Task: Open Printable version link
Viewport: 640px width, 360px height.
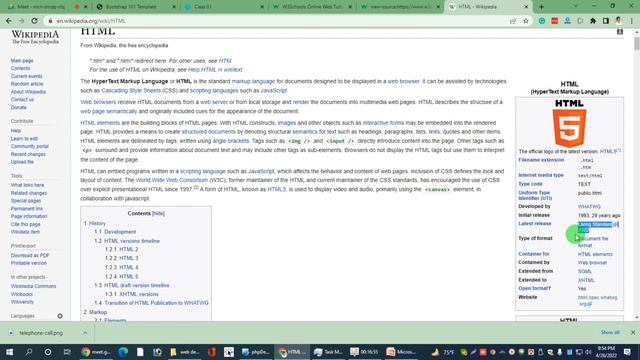Action: point(29,263)
